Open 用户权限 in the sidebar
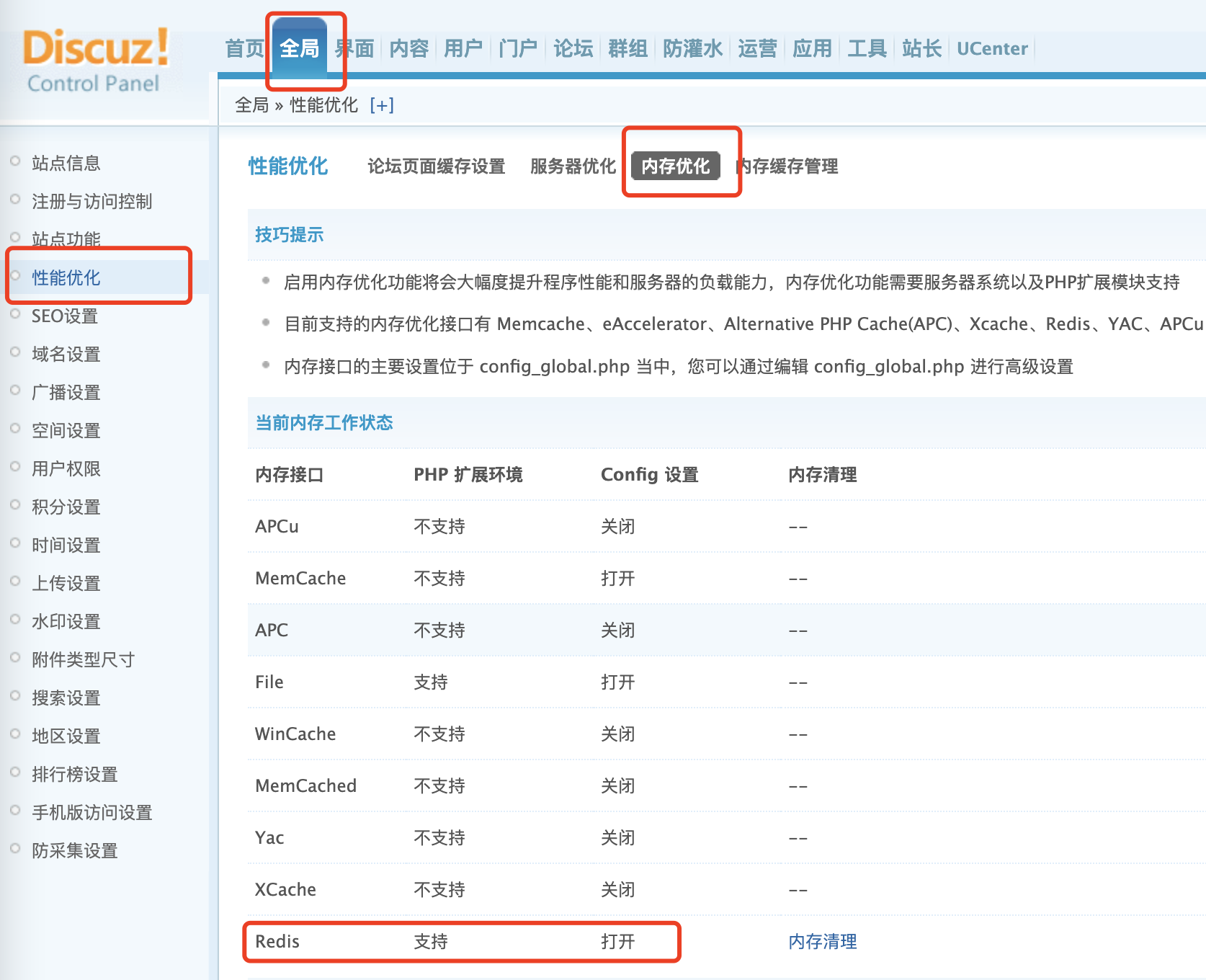Screen dimensions: 1206x980 click(66, 468)
